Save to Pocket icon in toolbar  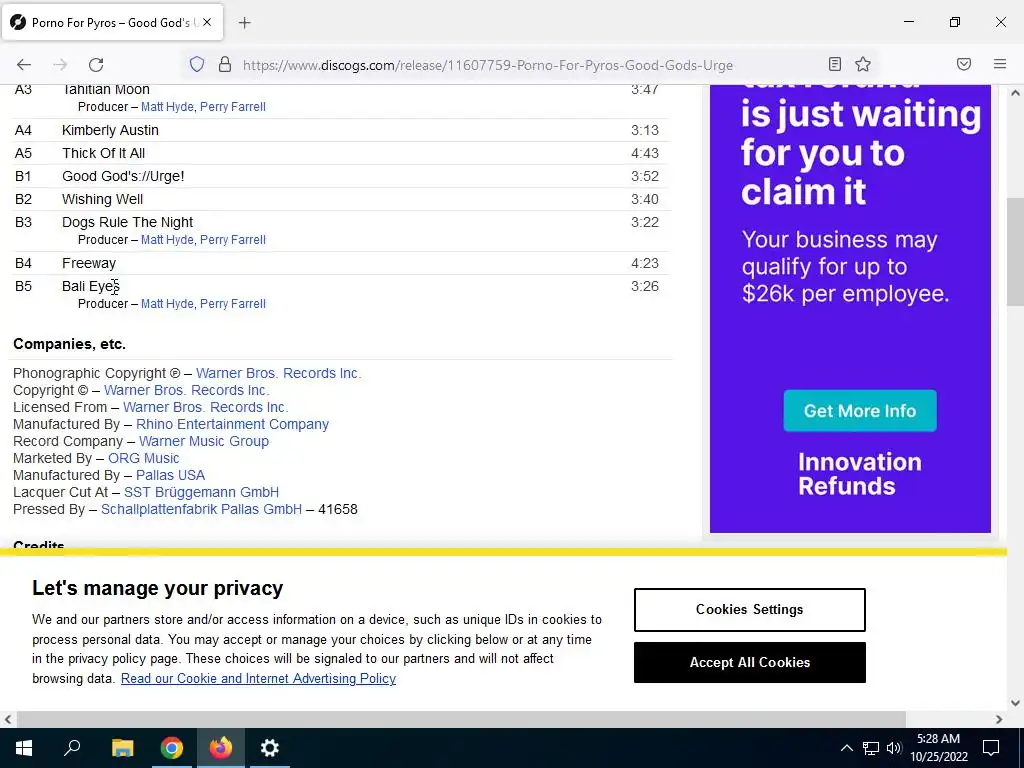click(964, 64)
